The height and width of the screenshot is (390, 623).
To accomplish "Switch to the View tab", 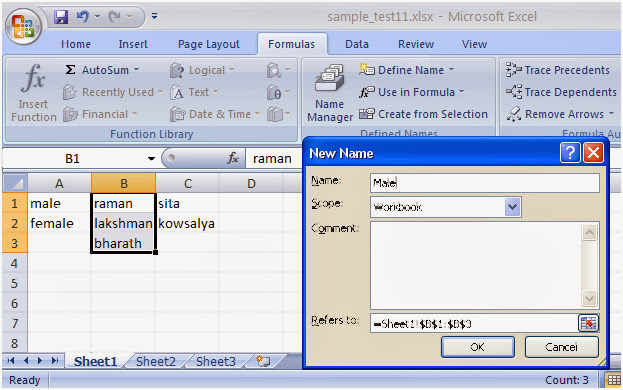I will [474, 44].
